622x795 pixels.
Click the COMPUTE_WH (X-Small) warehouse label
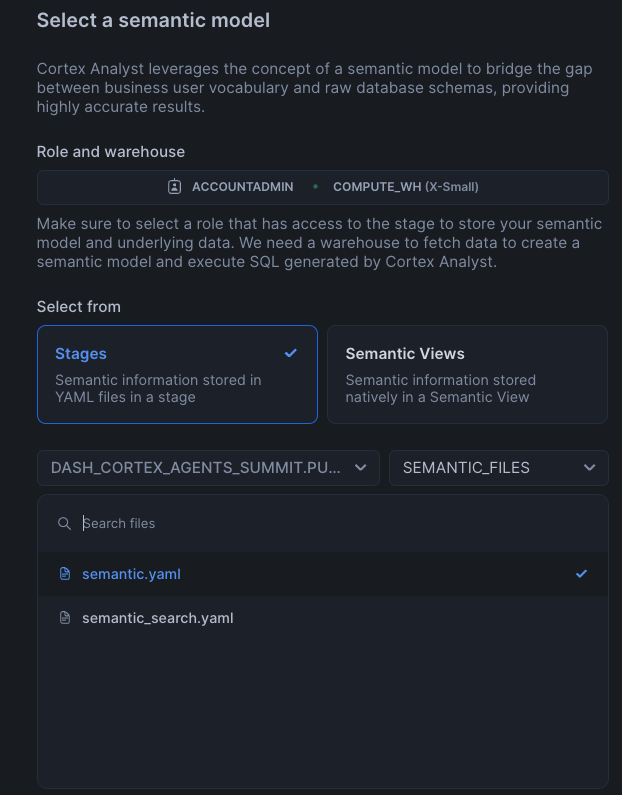pos(406,187)
